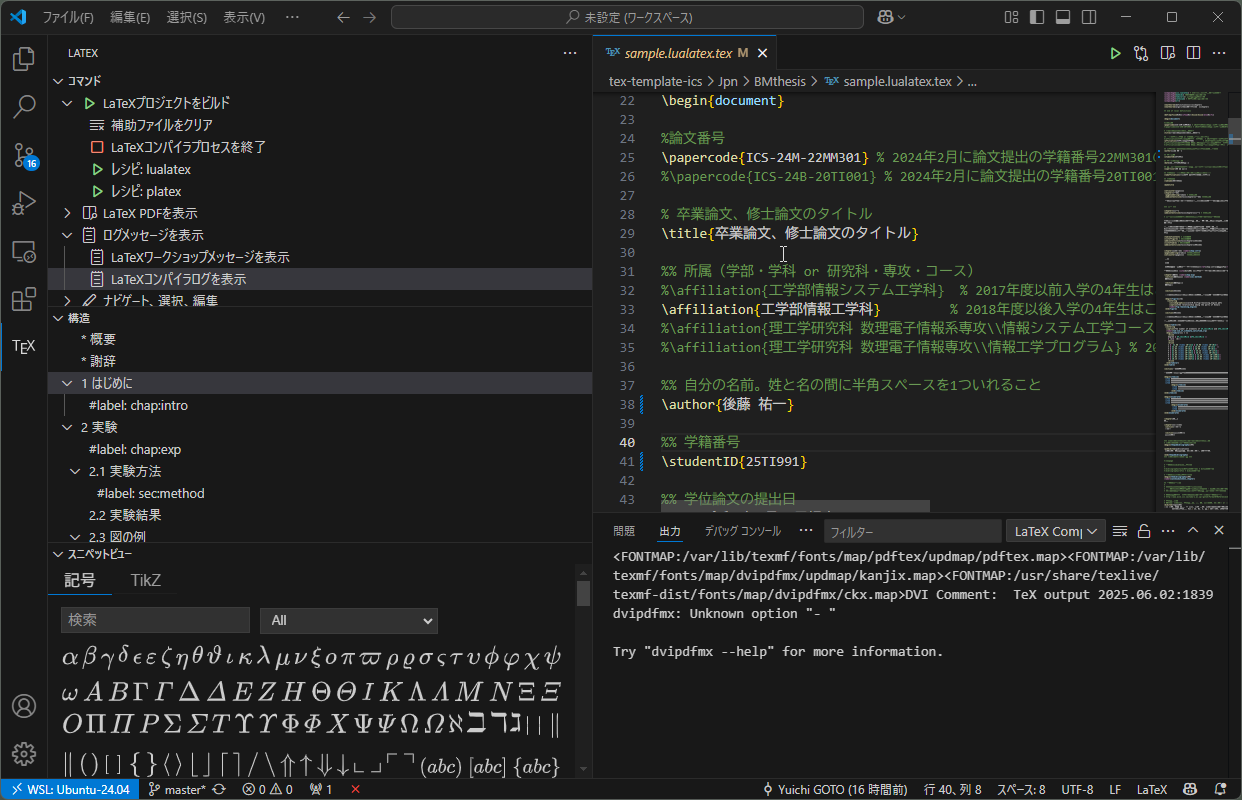This screenshot has height=800, width=1242.
Task: Click the master branch in status bar
Action: 177,790
